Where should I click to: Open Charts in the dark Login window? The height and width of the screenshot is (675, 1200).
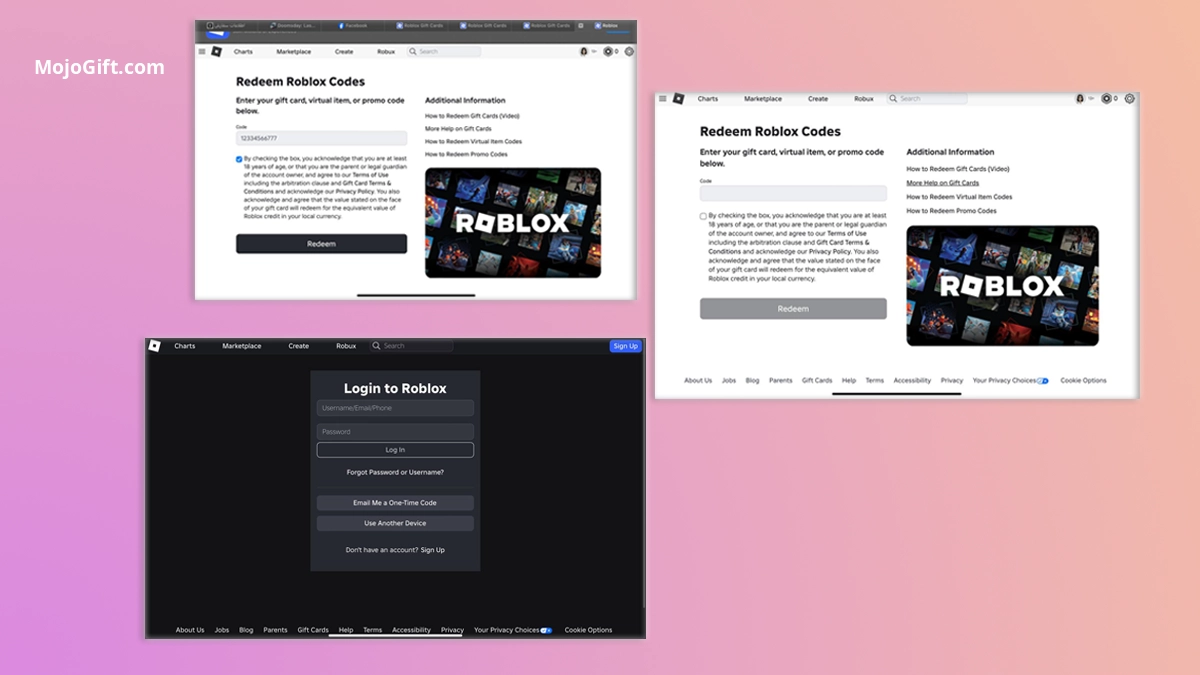pos(185,346)
